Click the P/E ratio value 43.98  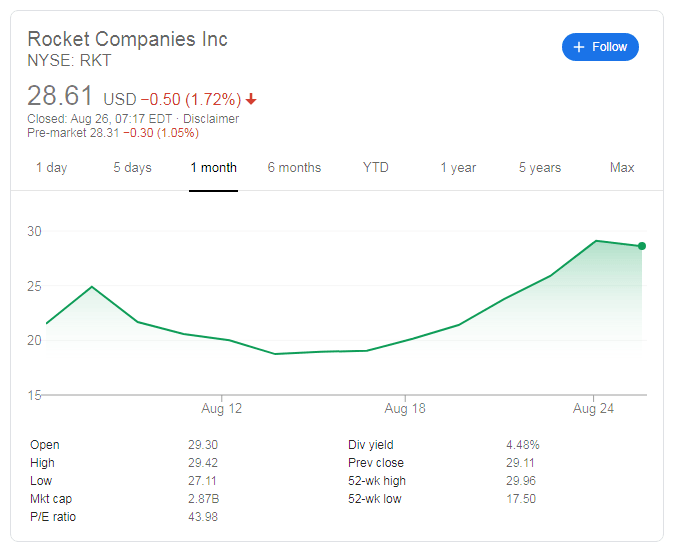[x=201, y=517]
